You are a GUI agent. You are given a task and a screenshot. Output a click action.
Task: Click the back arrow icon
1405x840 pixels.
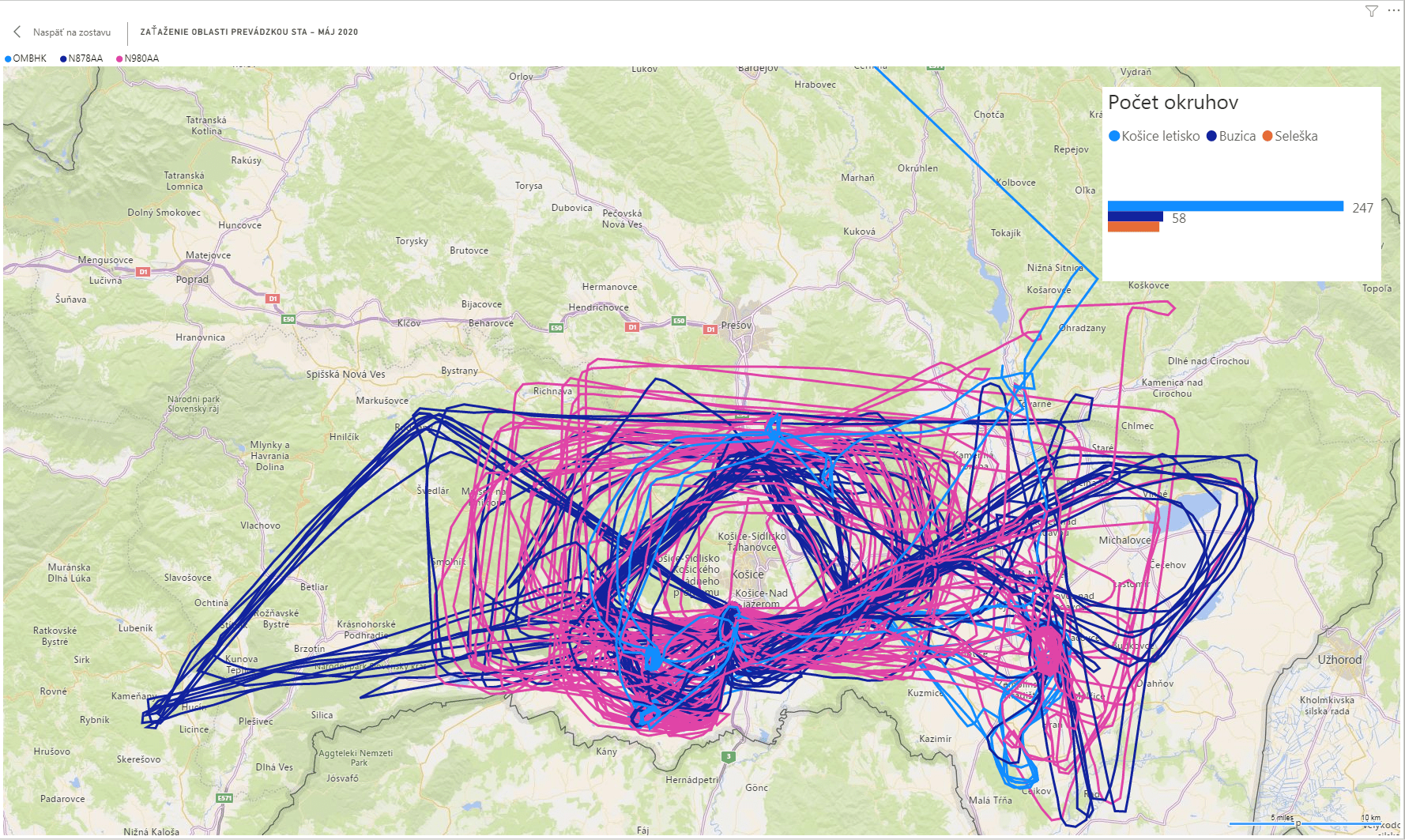17,32
